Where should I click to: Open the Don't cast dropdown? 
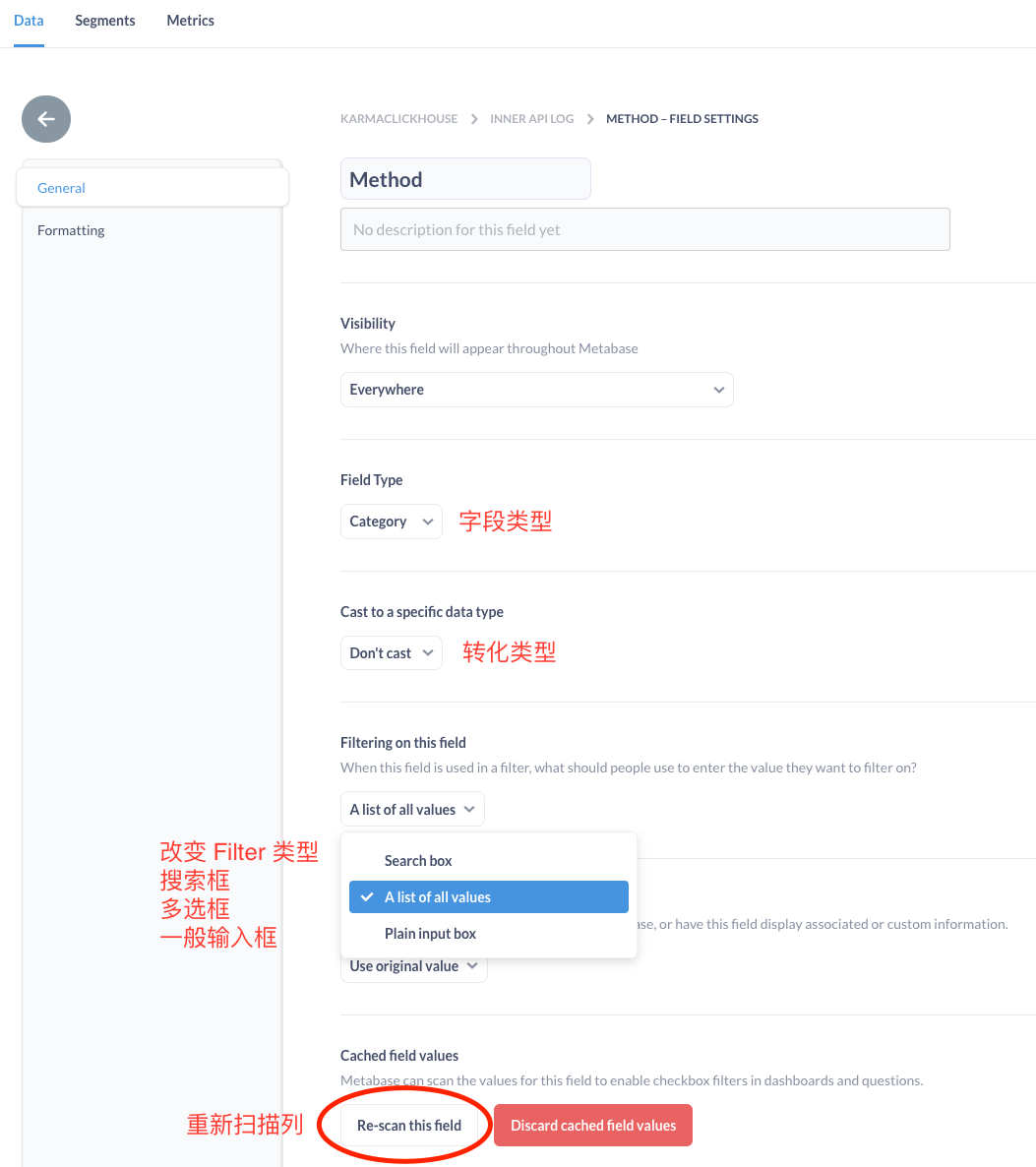point(391,652)
